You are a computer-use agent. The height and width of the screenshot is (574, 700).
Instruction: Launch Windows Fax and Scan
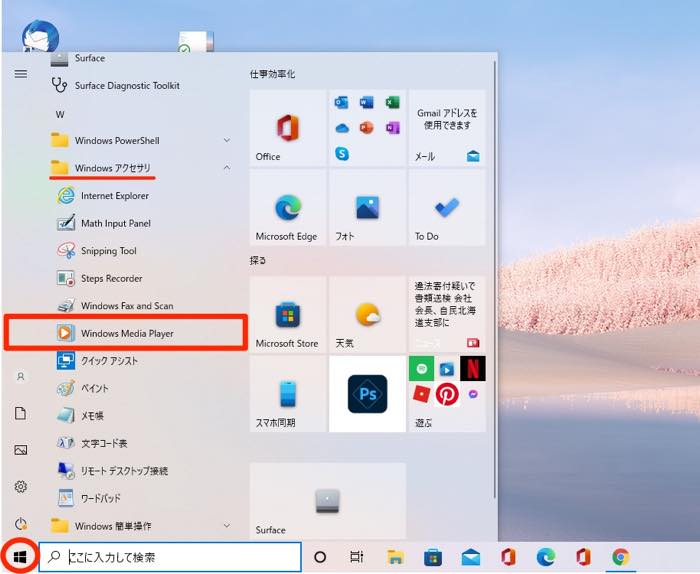[x=126, y=306]
